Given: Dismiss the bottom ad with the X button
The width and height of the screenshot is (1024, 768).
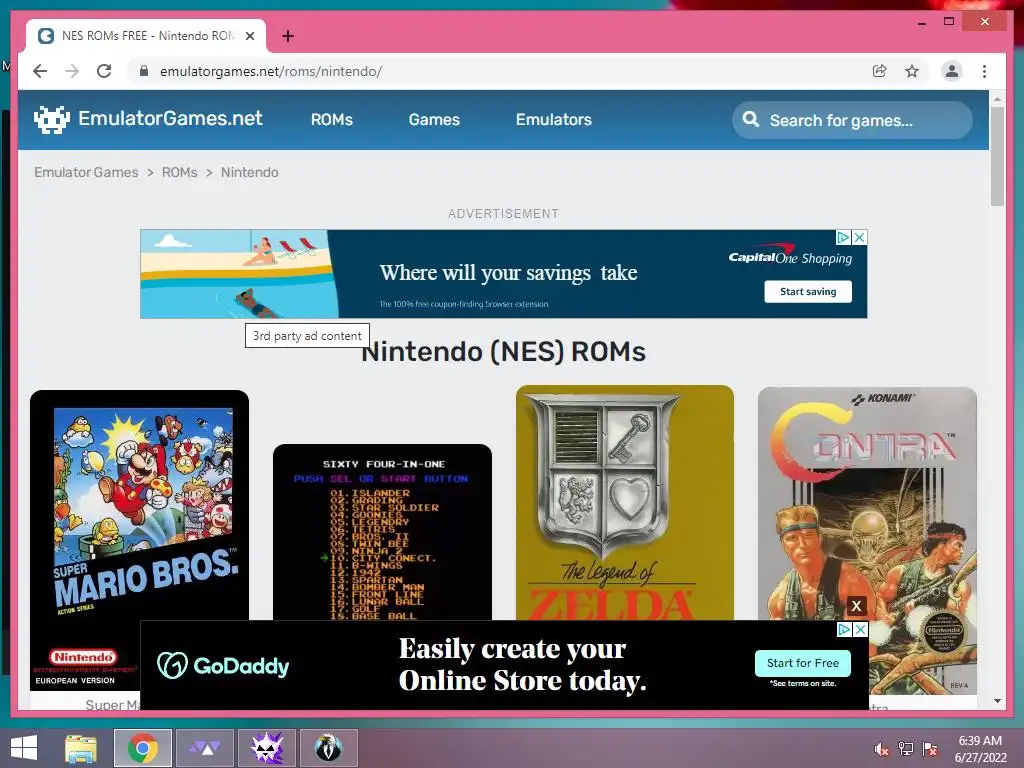Looking at the screenshot, I should point(856,606).
